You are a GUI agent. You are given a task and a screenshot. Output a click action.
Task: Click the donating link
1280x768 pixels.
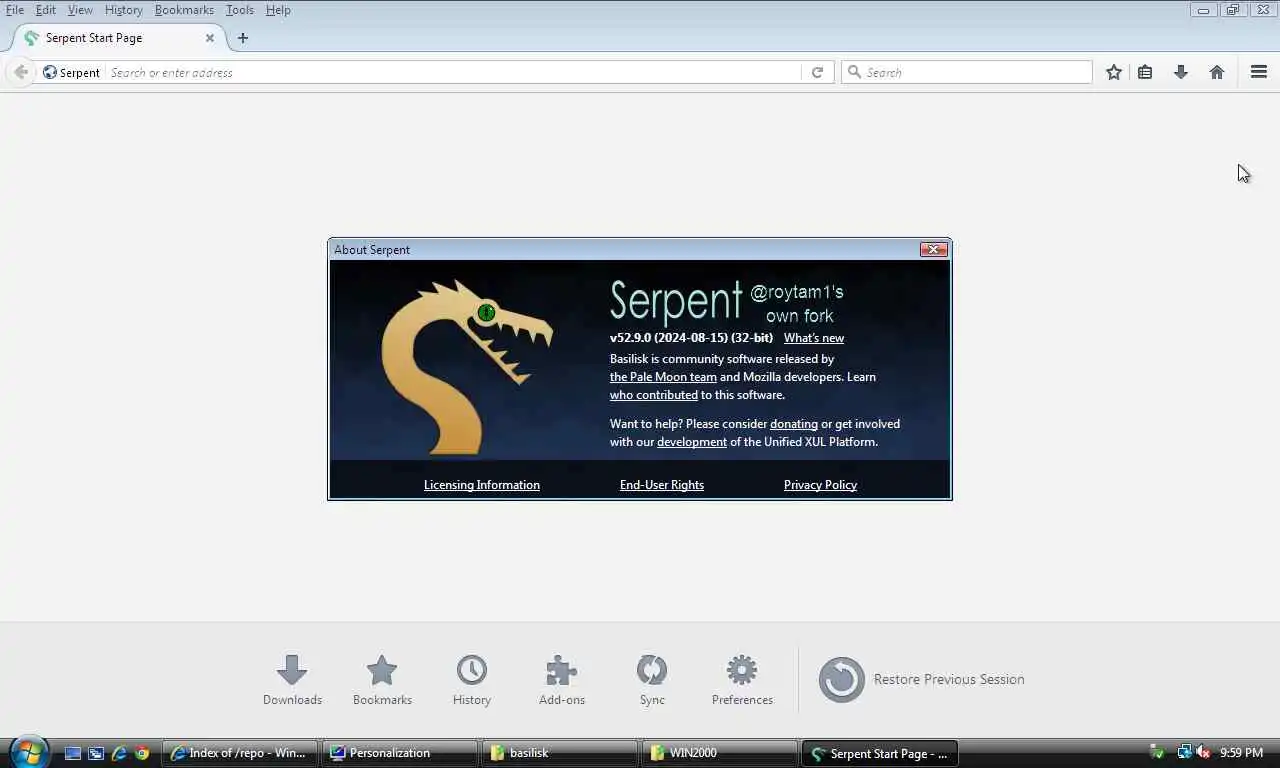[794, 424]
